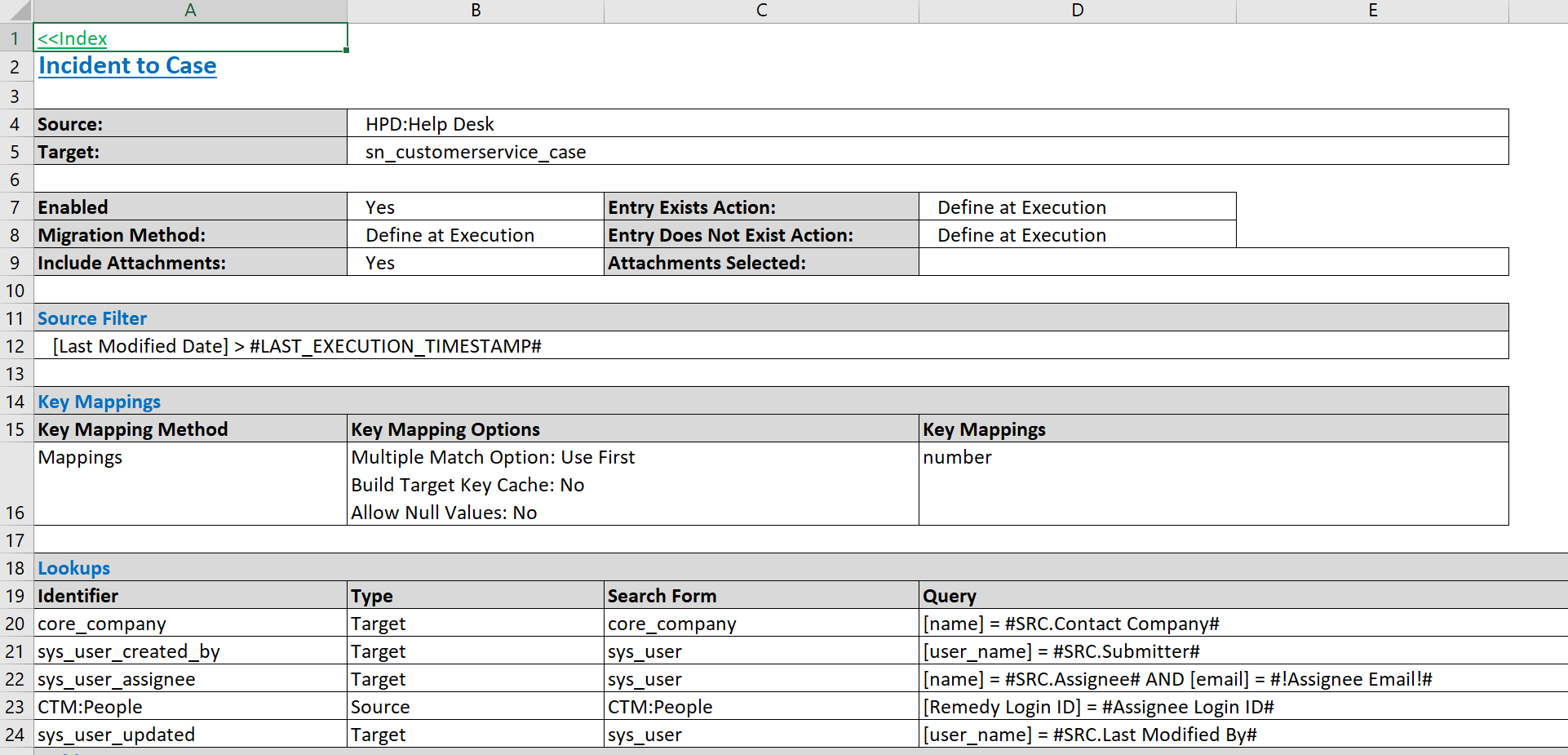The height and width of the screenshot is (755, 1568).
Task: Open the Incident to Case link
Action: point(127,65)
